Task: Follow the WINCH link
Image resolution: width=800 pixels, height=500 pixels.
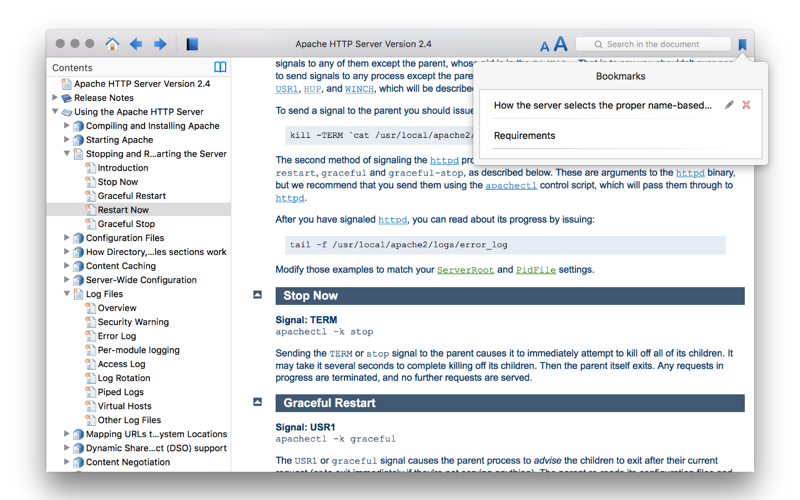Action: coord(359,89)
